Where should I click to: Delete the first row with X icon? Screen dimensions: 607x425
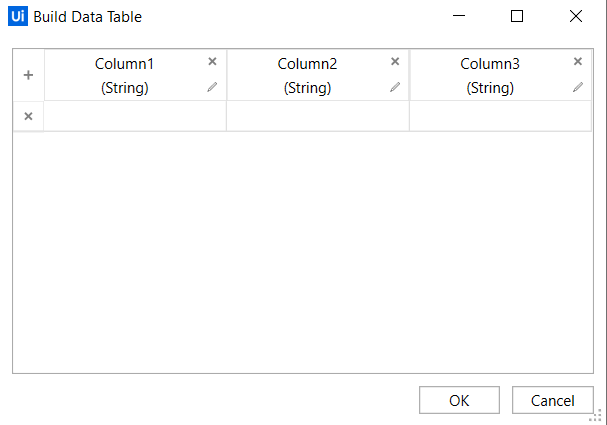(x=28, y=116)
